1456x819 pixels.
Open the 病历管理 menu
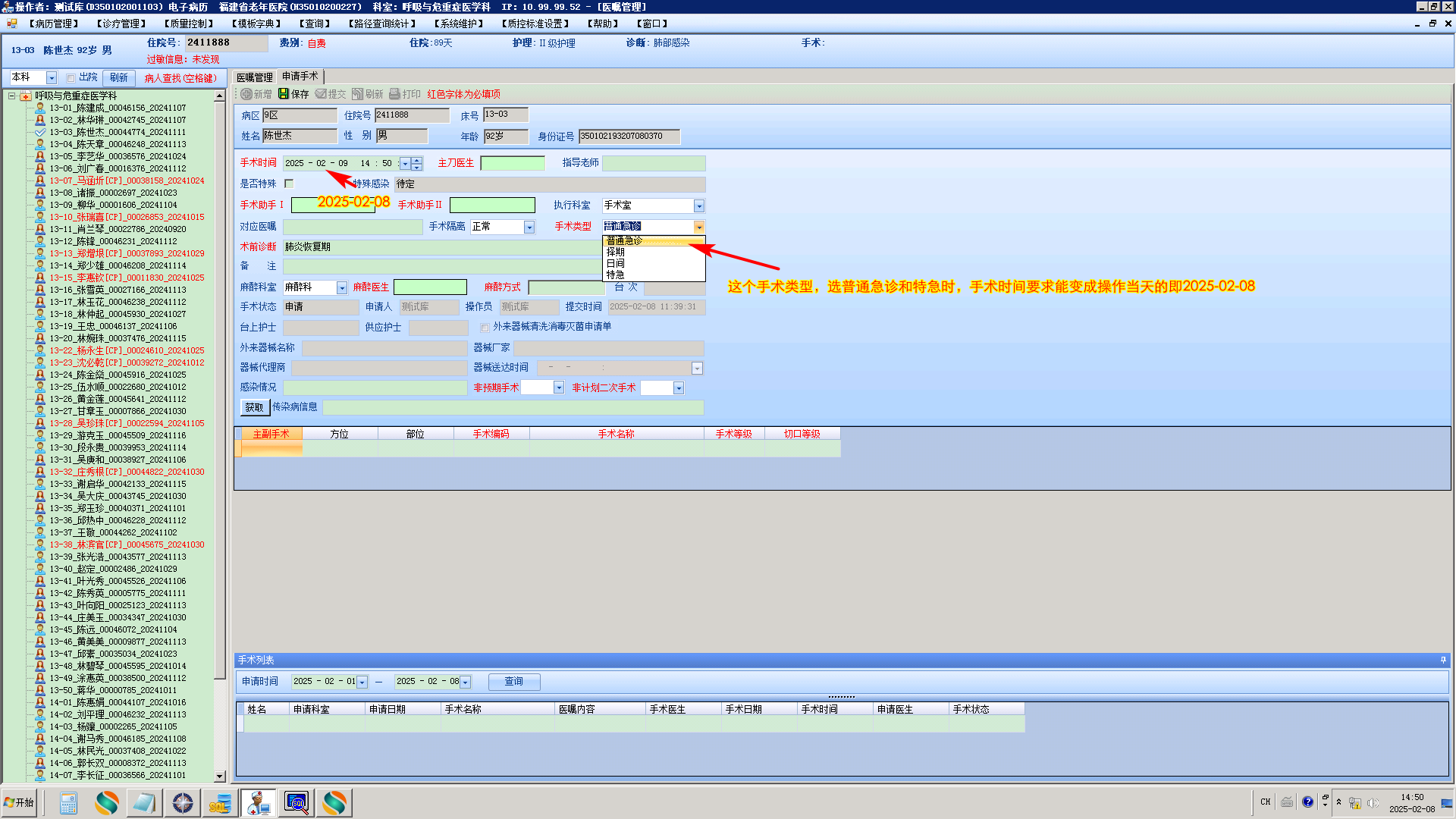click(52, 24)
